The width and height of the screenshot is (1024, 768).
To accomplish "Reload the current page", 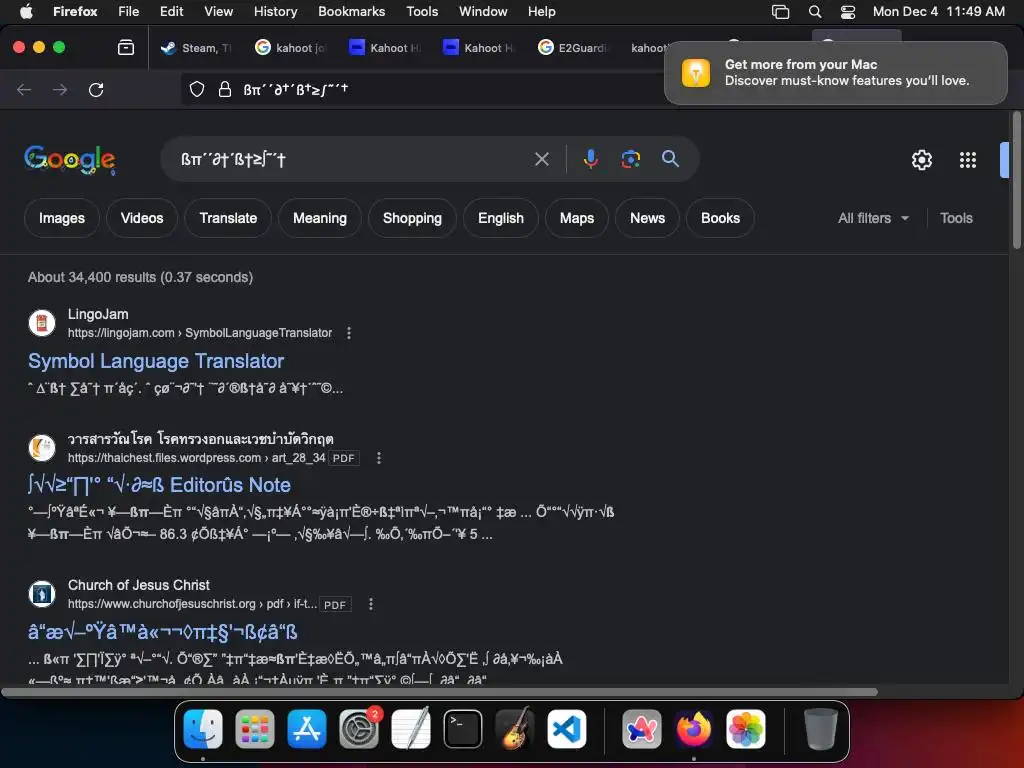I will tap(96, 89).
